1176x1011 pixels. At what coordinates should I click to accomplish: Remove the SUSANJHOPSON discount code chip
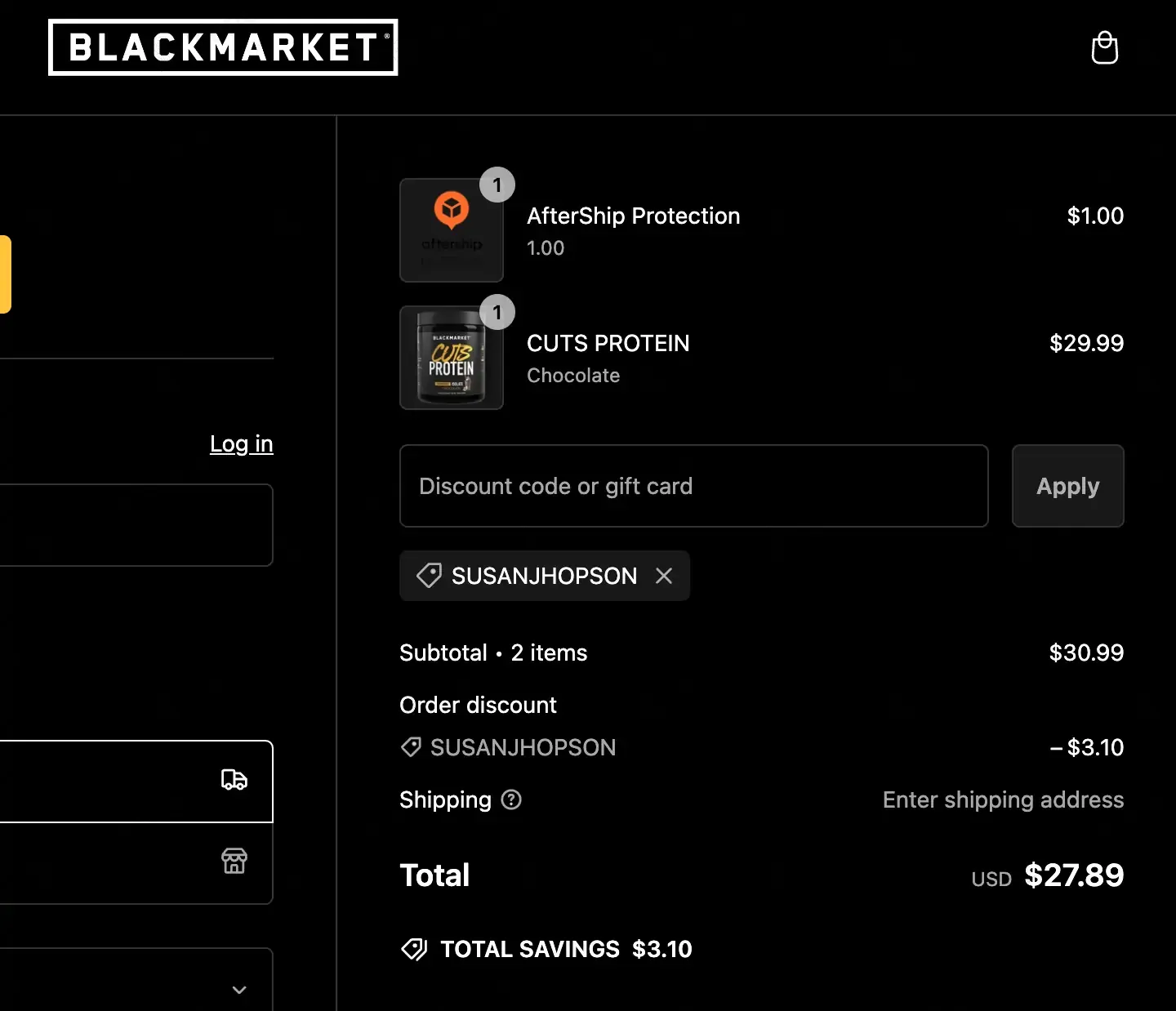click(x=664, y=576)
